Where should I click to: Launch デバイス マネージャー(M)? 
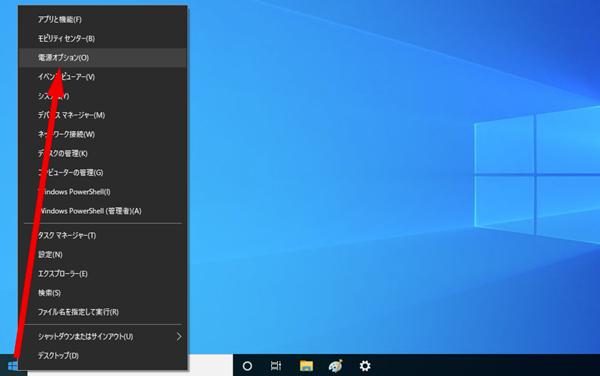103,115
